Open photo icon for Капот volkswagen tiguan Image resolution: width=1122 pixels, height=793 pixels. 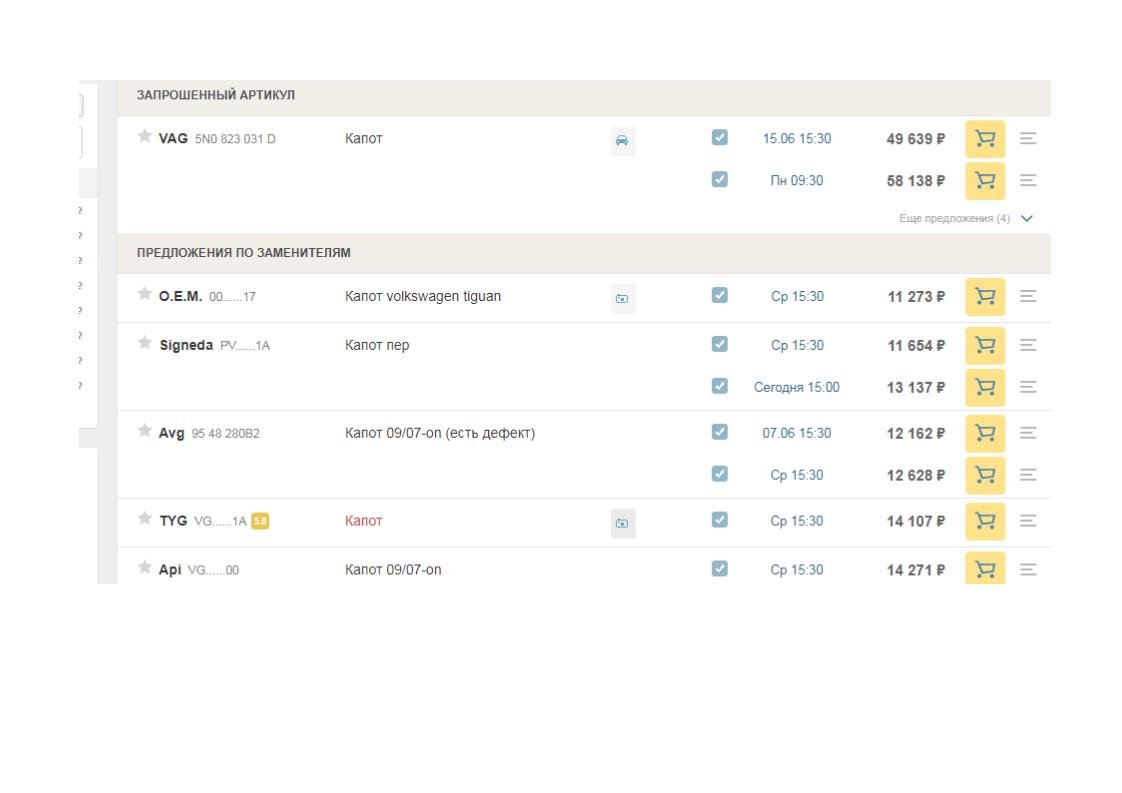click(x=623, y=298)
